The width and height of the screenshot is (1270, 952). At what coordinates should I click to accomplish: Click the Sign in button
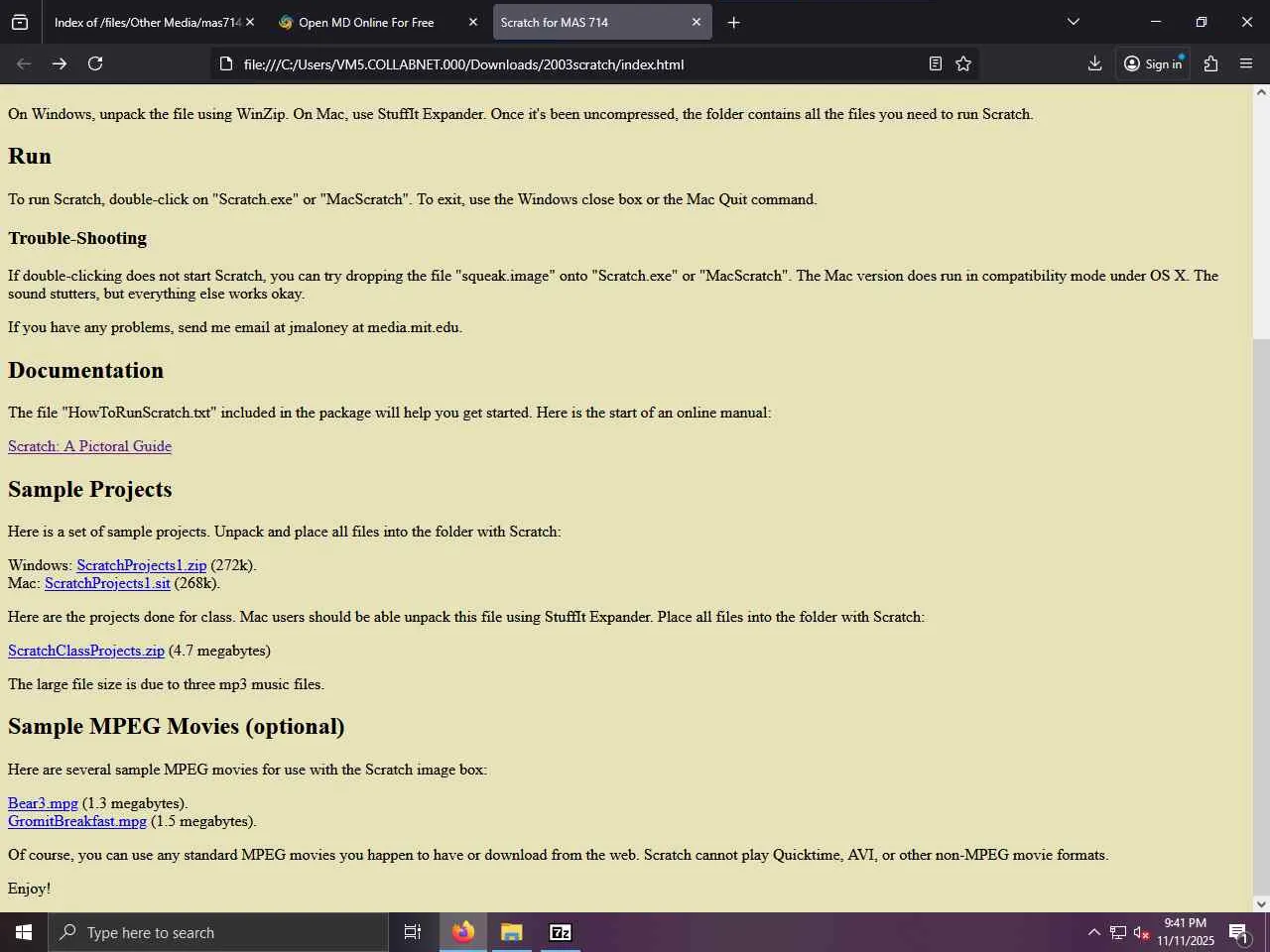pos(1153,63)
